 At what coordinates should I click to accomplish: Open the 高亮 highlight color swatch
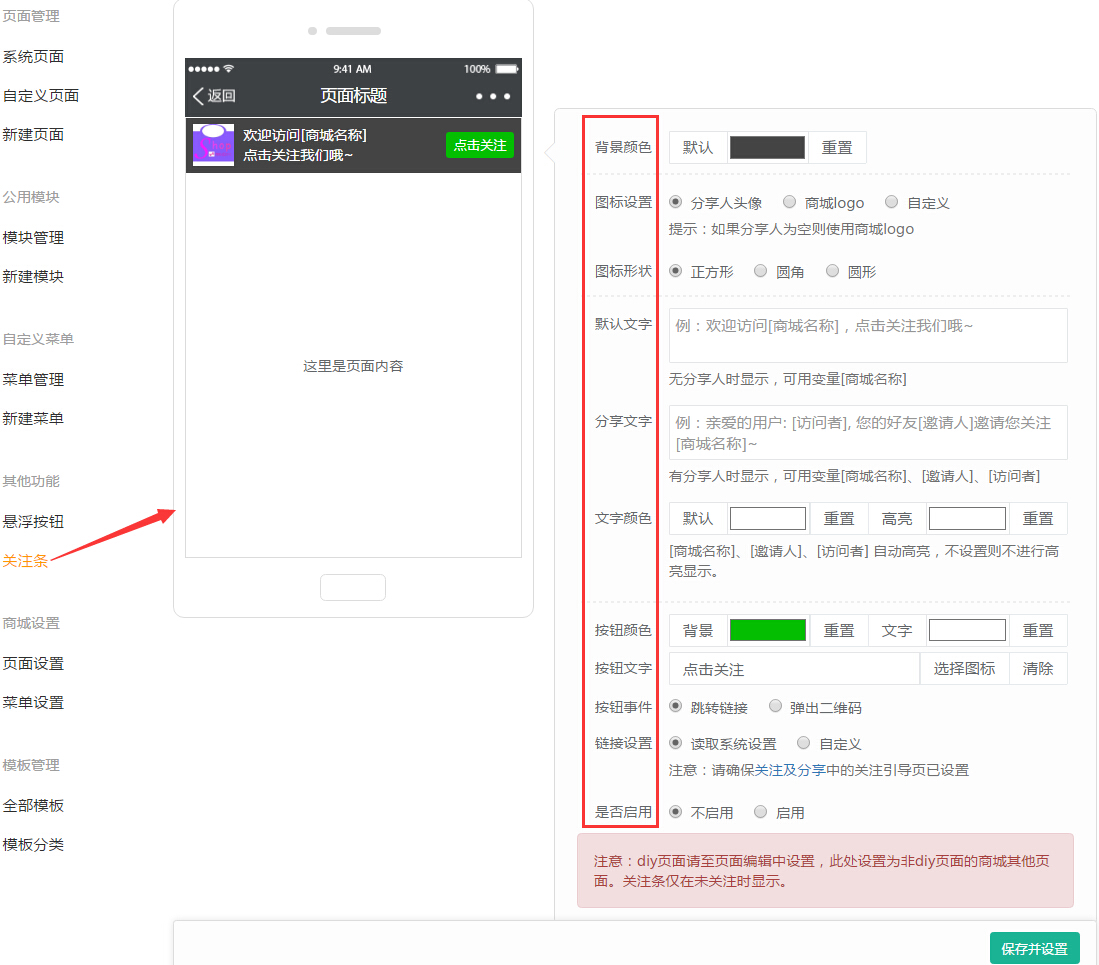966,518
